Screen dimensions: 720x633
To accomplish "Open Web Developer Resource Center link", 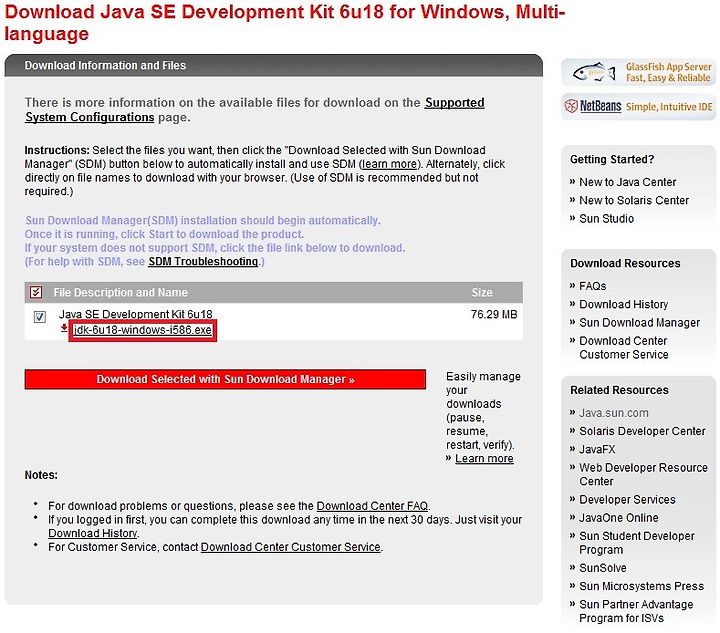I will [x=643, y=474].
